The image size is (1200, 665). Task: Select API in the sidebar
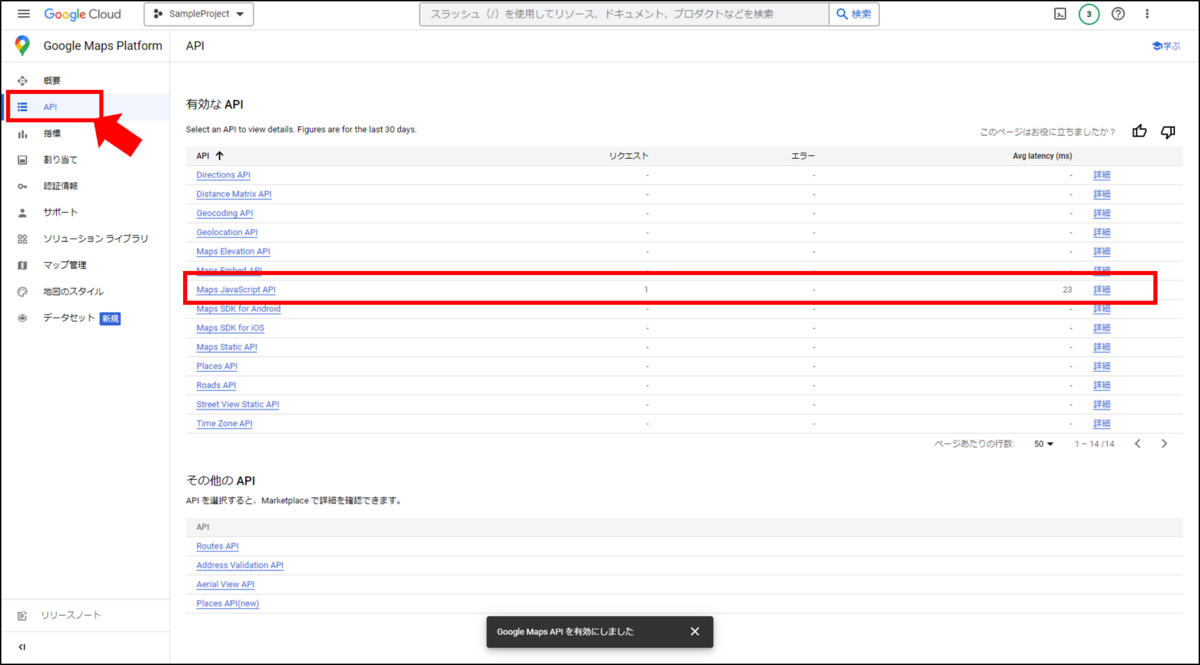pos(50,106)
